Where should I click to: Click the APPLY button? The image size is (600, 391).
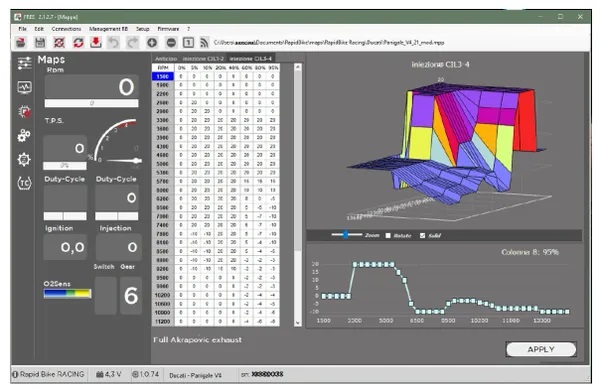click(541, 349)
